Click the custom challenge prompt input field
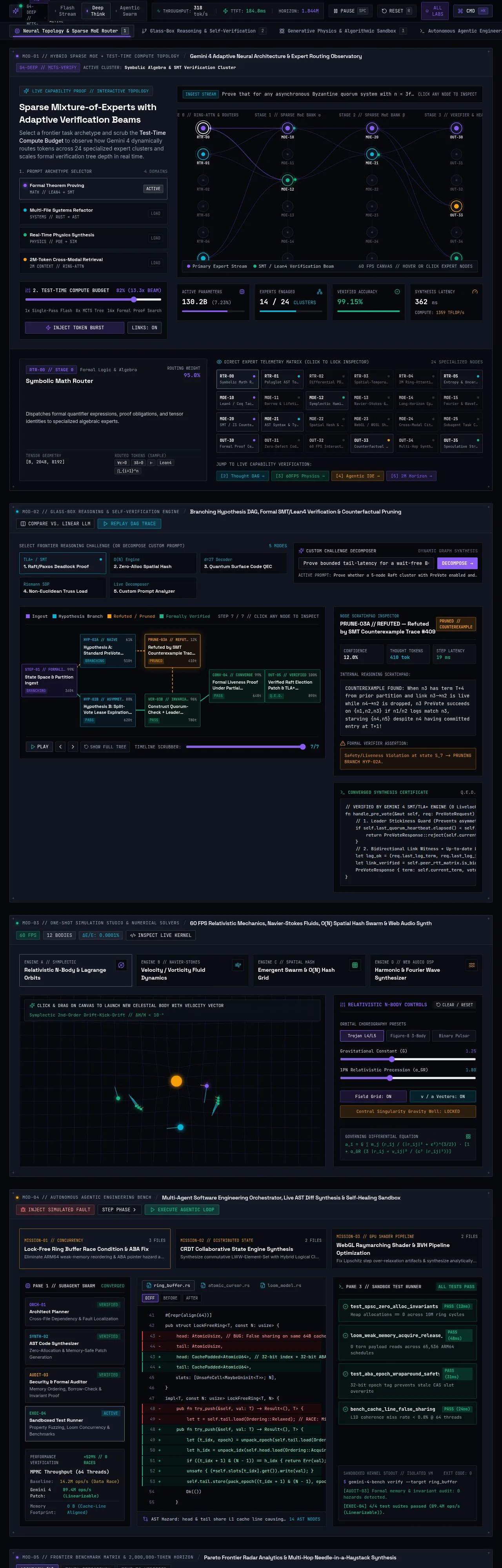This screenshot has width=502, height=1568. tap(366, 563)
